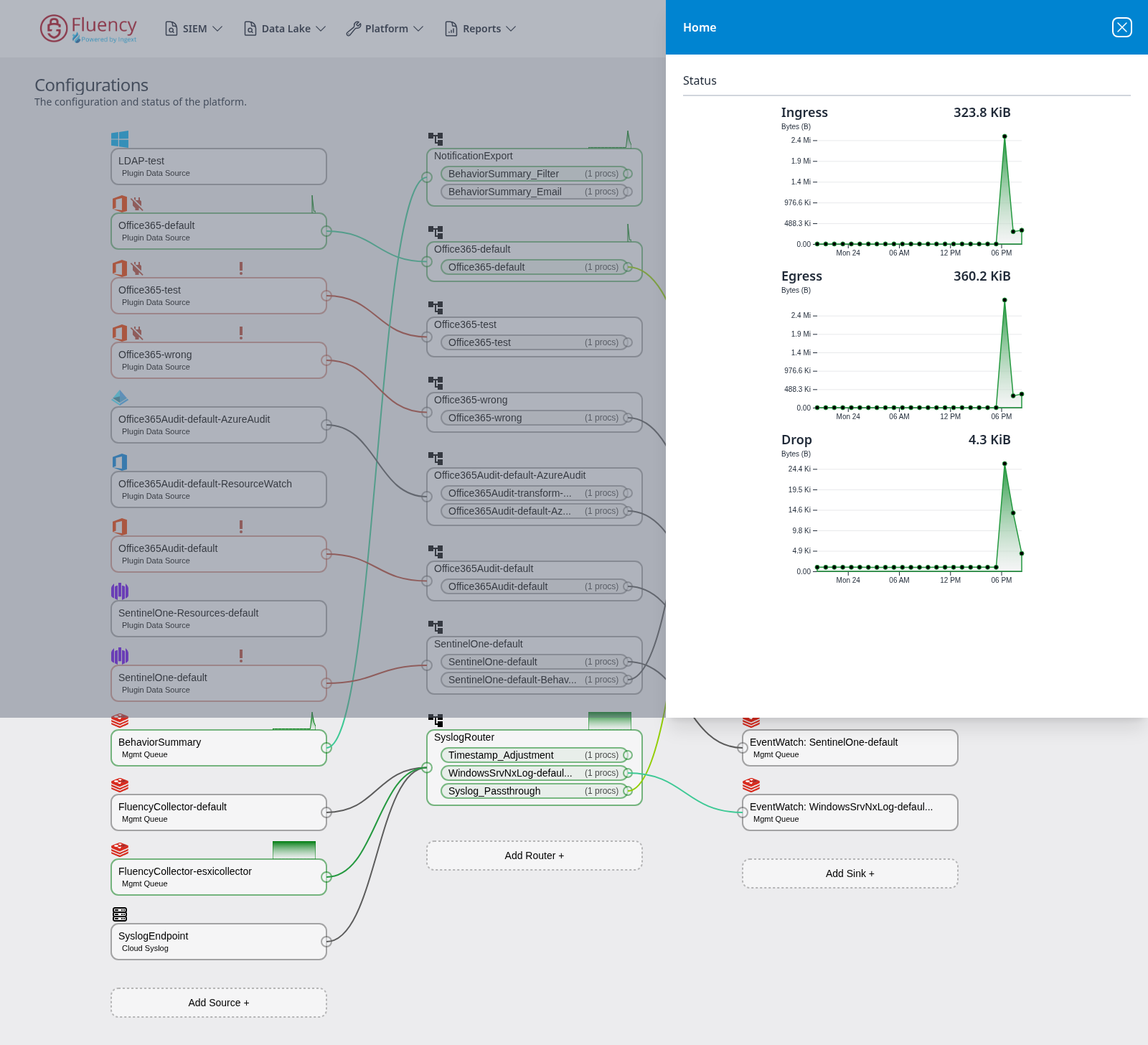This screenshot has width=1148, height=1045.
Task: Click the SentinelOne icon above SentinelOne-Resources-default
Action: (x=120, y=591)
